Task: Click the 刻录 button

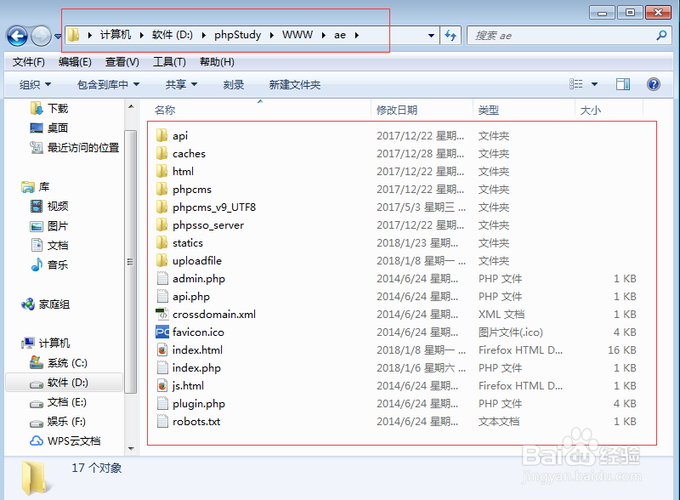Action: (233, 85)
